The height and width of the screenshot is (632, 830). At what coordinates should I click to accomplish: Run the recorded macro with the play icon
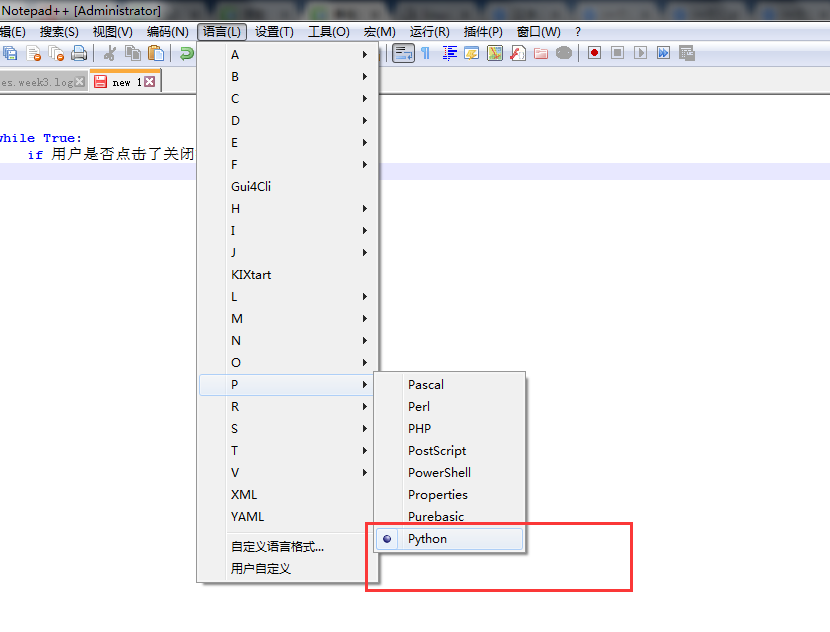click(640, 54)
